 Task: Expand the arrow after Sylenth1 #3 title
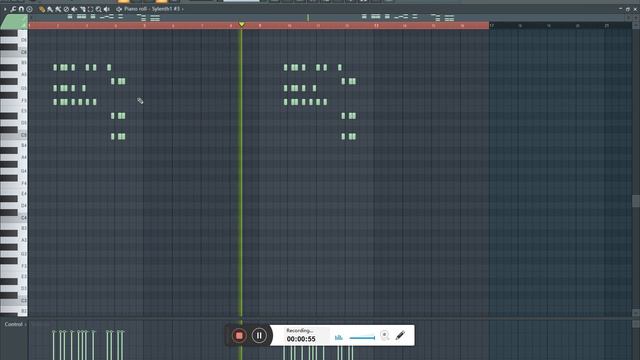(x=182, y=9)
